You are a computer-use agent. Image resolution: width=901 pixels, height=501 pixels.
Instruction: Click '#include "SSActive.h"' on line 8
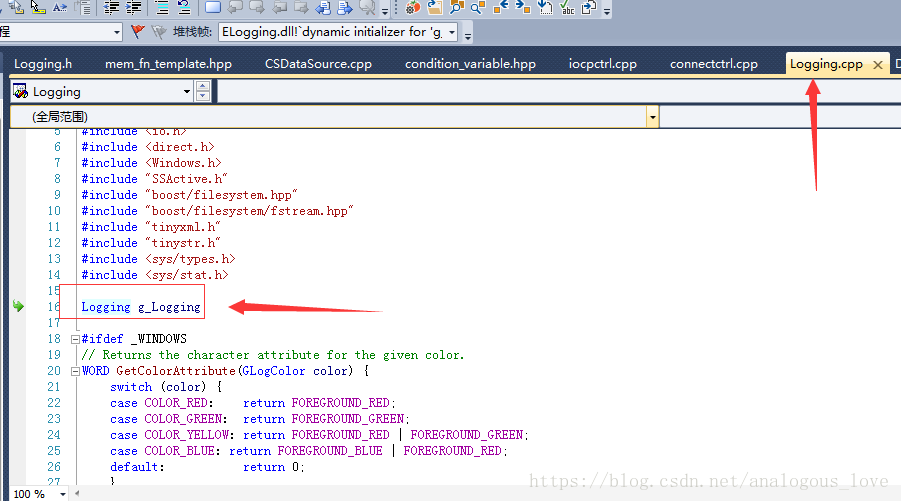click(154, 179)
